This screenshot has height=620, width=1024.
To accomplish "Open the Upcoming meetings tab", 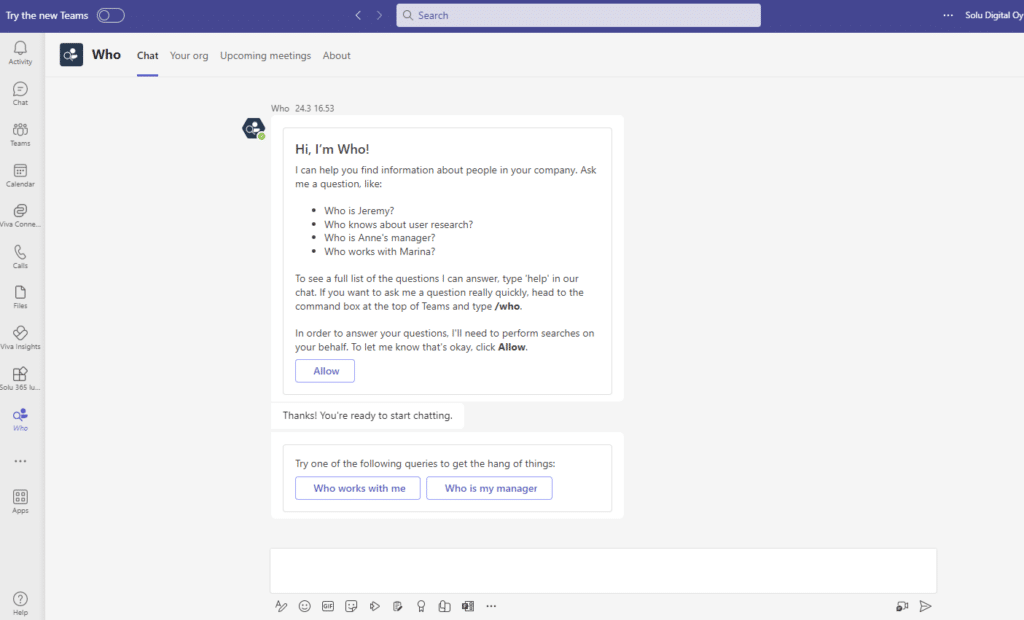I will (265, 56).
